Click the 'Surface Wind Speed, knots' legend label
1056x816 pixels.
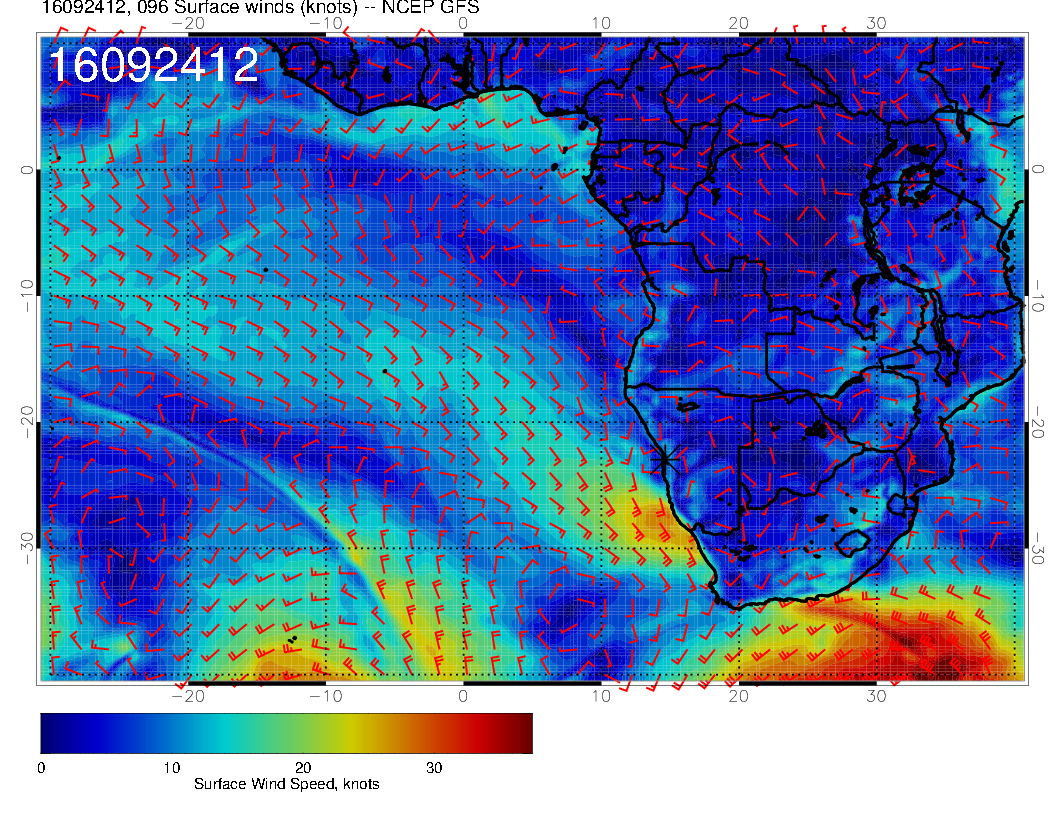click(286, 784)
